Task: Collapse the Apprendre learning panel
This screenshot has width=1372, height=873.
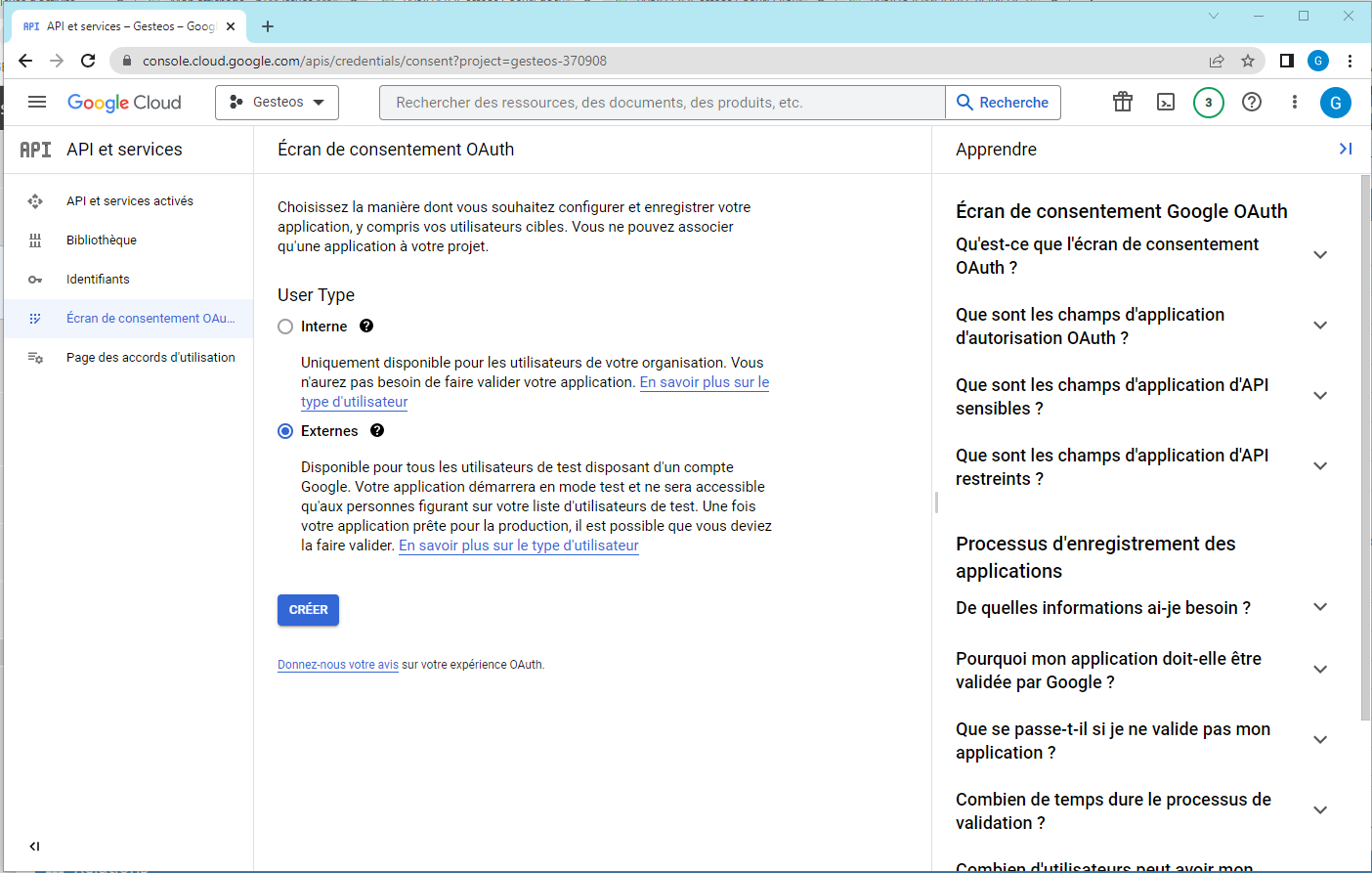Action: point(1345,149)
